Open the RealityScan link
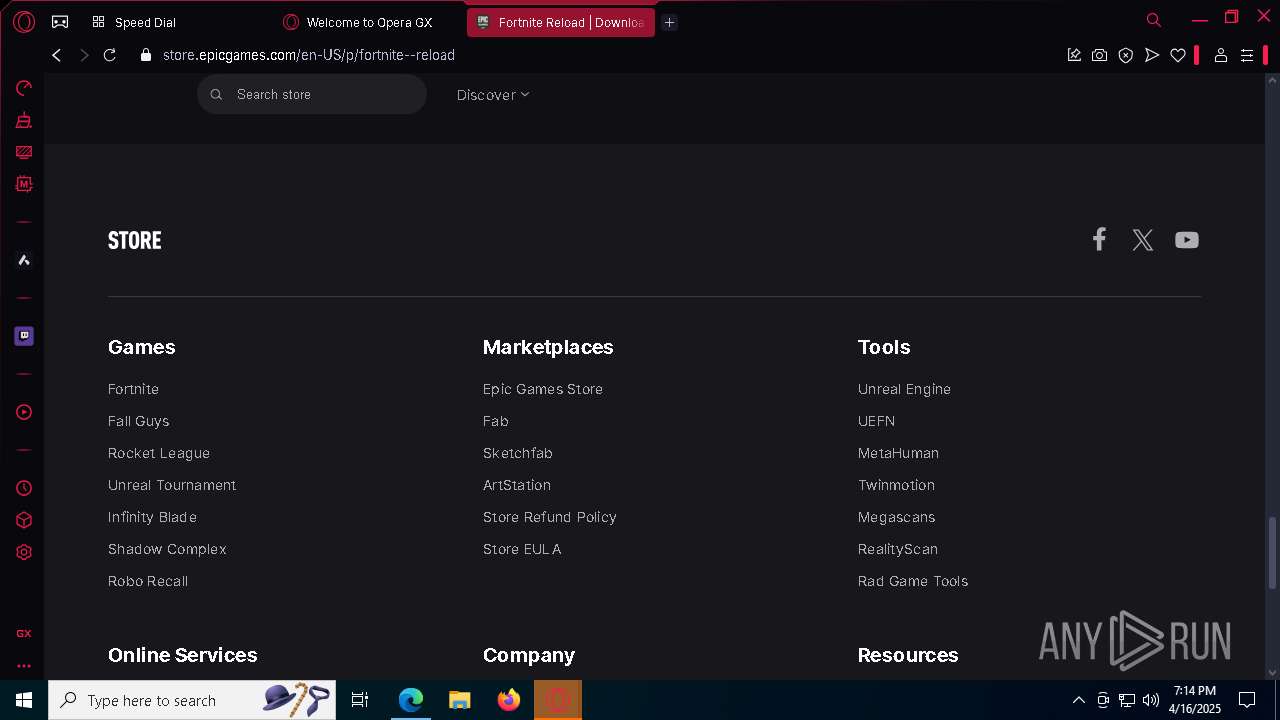Viewport: 1280px width, 720px height. 898,549
